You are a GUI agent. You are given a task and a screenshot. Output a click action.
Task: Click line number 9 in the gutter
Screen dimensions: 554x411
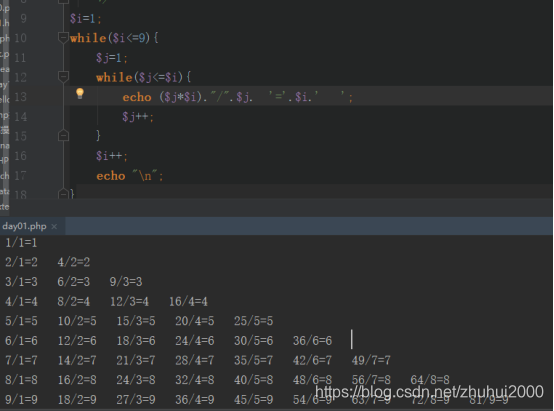click(x=23, y=18)
